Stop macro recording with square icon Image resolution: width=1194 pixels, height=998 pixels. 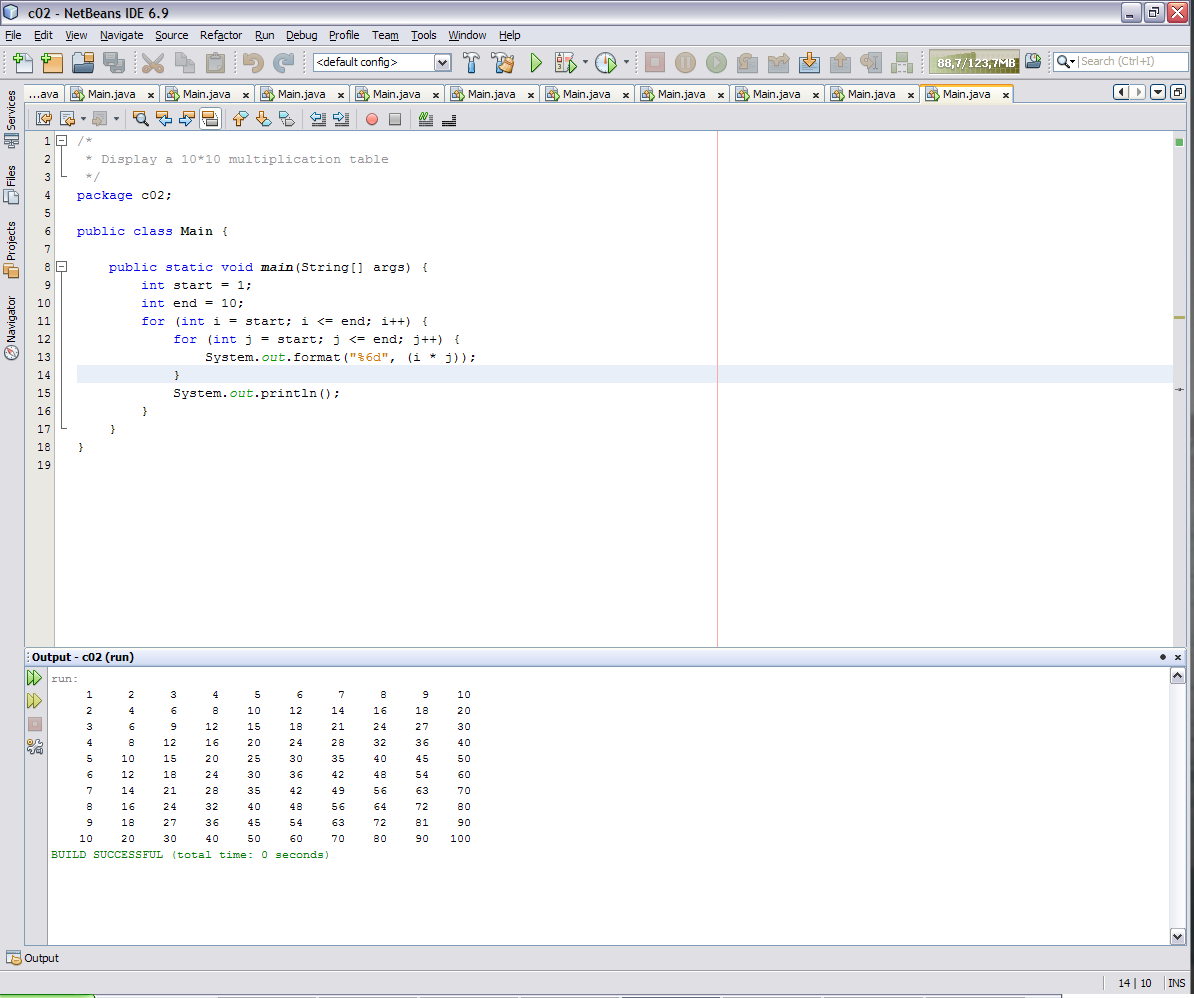395,119
